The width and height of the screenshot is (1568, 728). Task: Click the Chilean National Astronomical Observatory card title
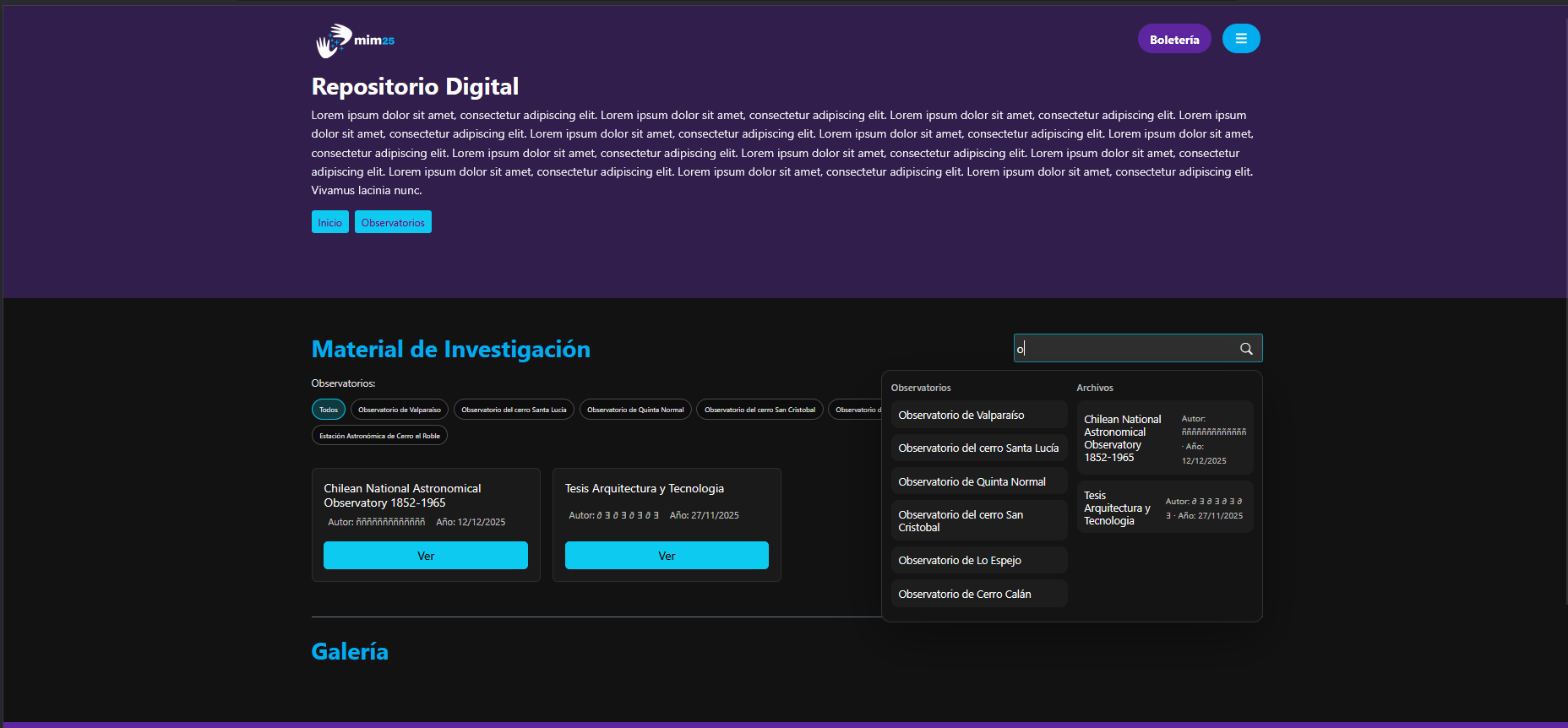pyautogui.click(x=402, y=496)
